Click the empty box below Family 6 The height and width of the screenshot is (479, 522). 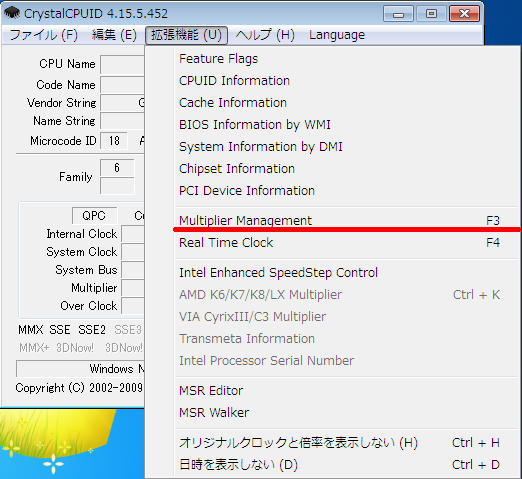click(117, 186)
